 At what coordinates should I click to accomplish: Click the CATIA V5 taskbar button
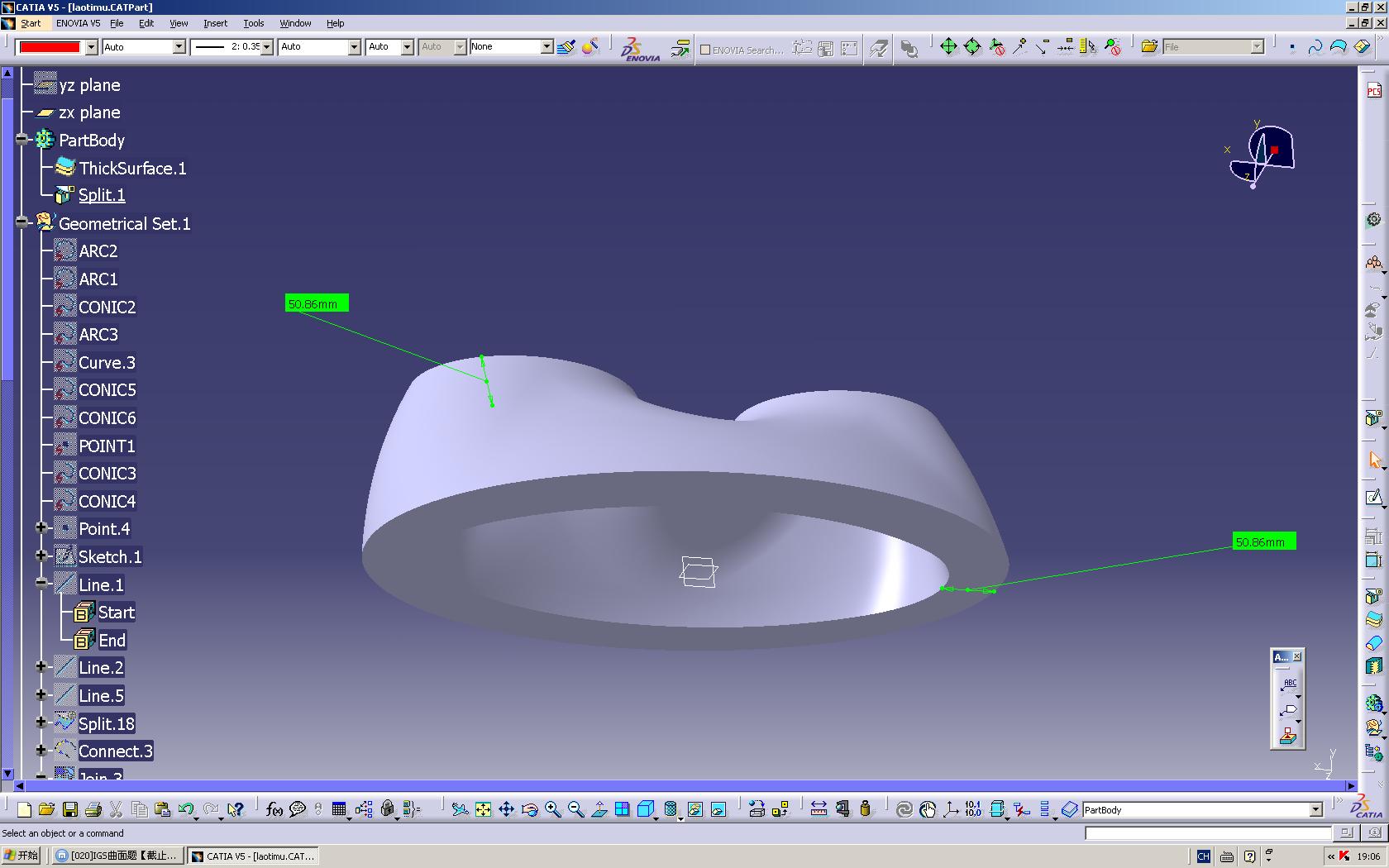coord(253,856)
